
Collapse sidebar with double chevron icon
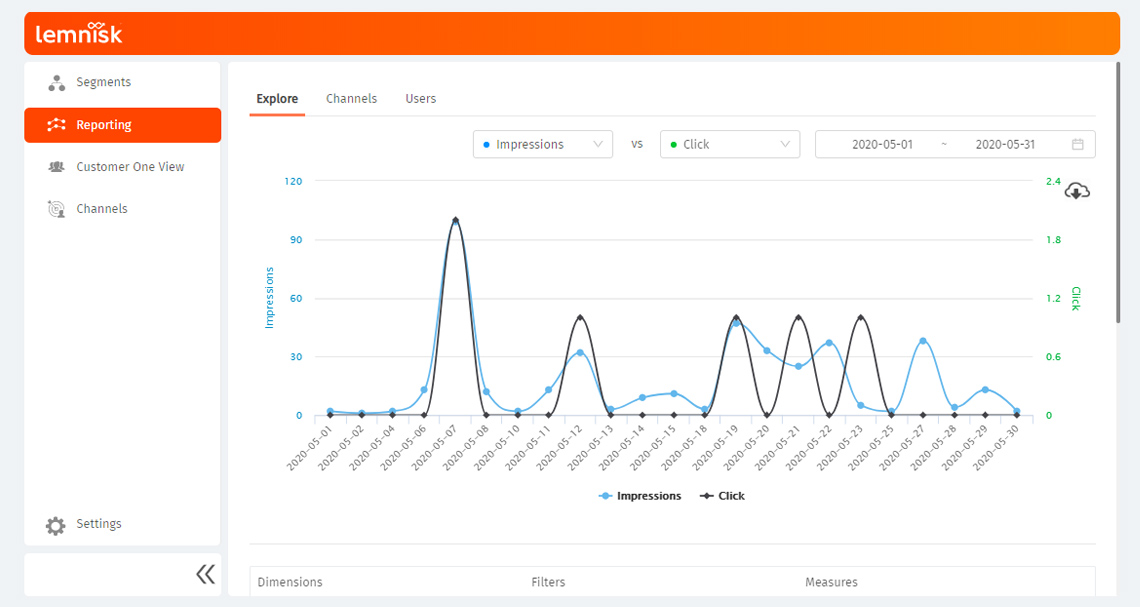pos(206,574)
